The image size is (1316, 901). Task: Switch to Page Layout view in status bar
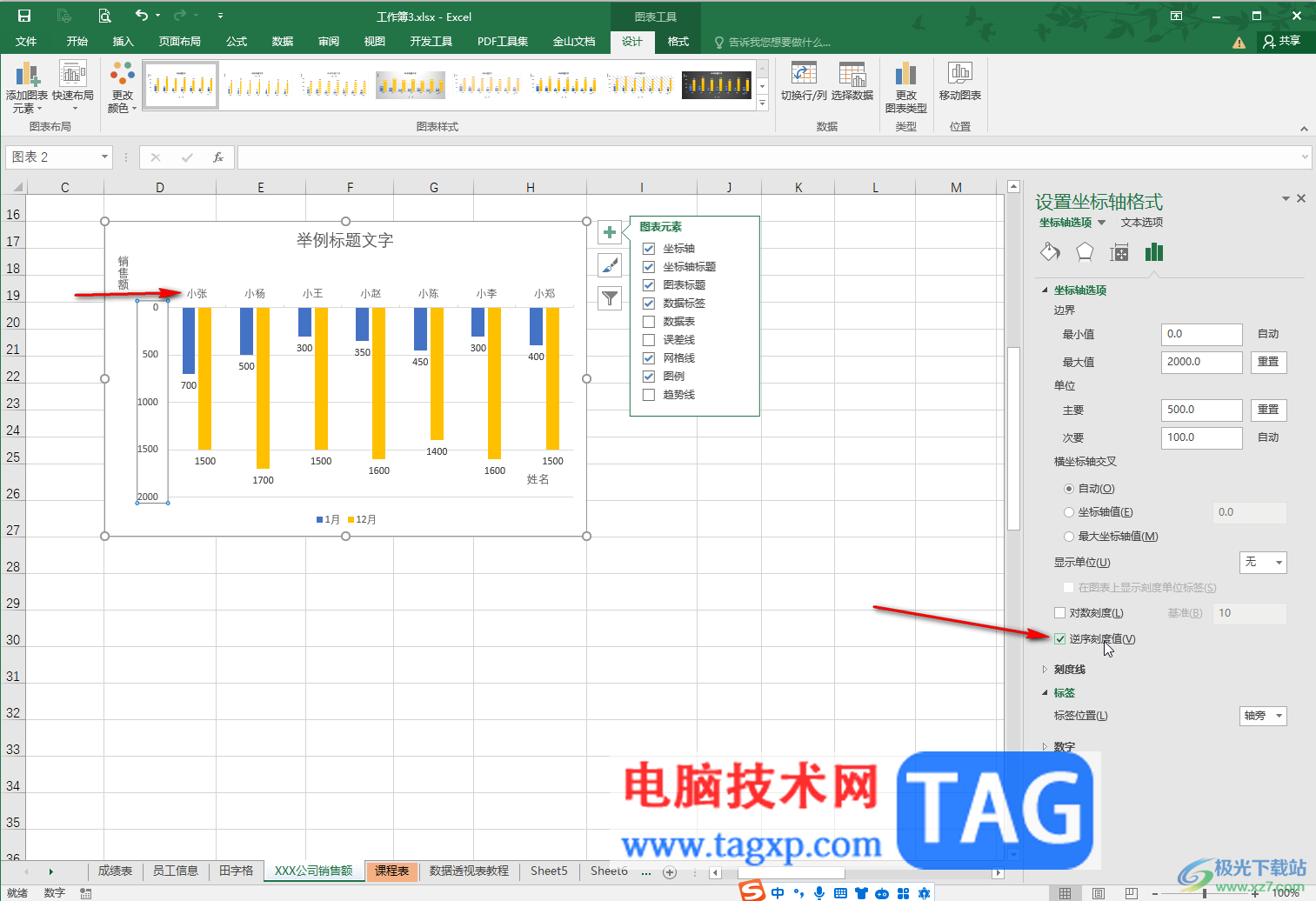click(1099, 893)
